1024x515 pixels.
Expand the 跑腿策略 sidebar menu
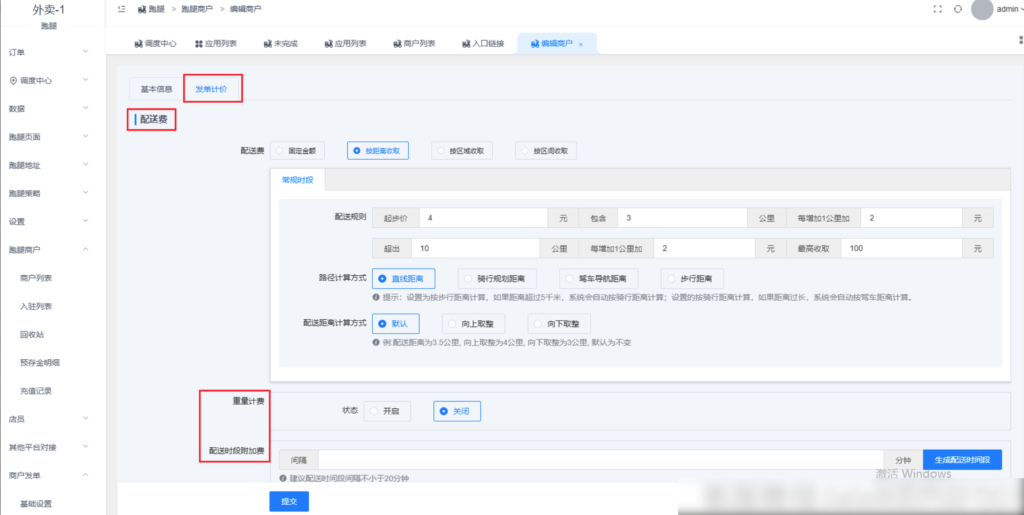(x=52, y=193)
